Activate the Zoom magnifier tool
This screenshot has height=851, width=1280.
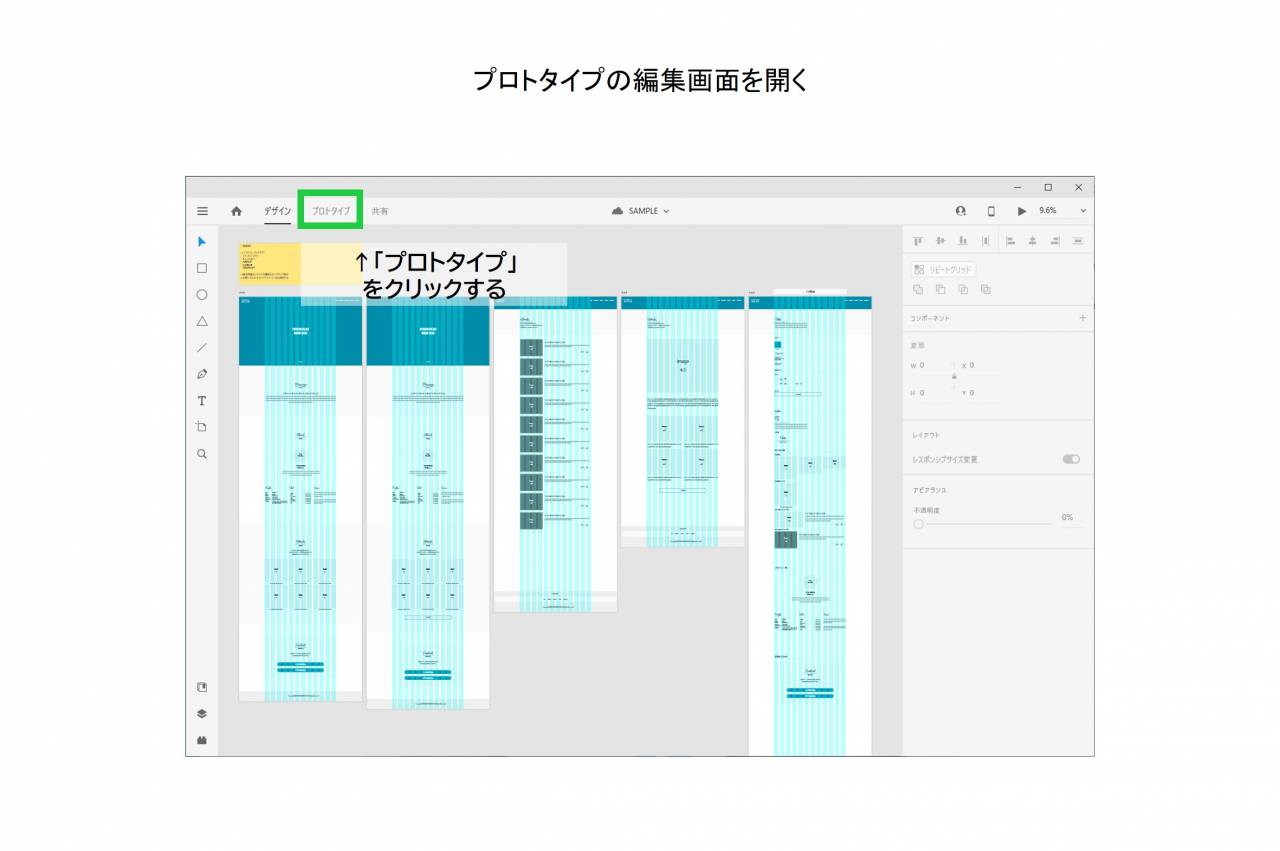click(202, 454)
